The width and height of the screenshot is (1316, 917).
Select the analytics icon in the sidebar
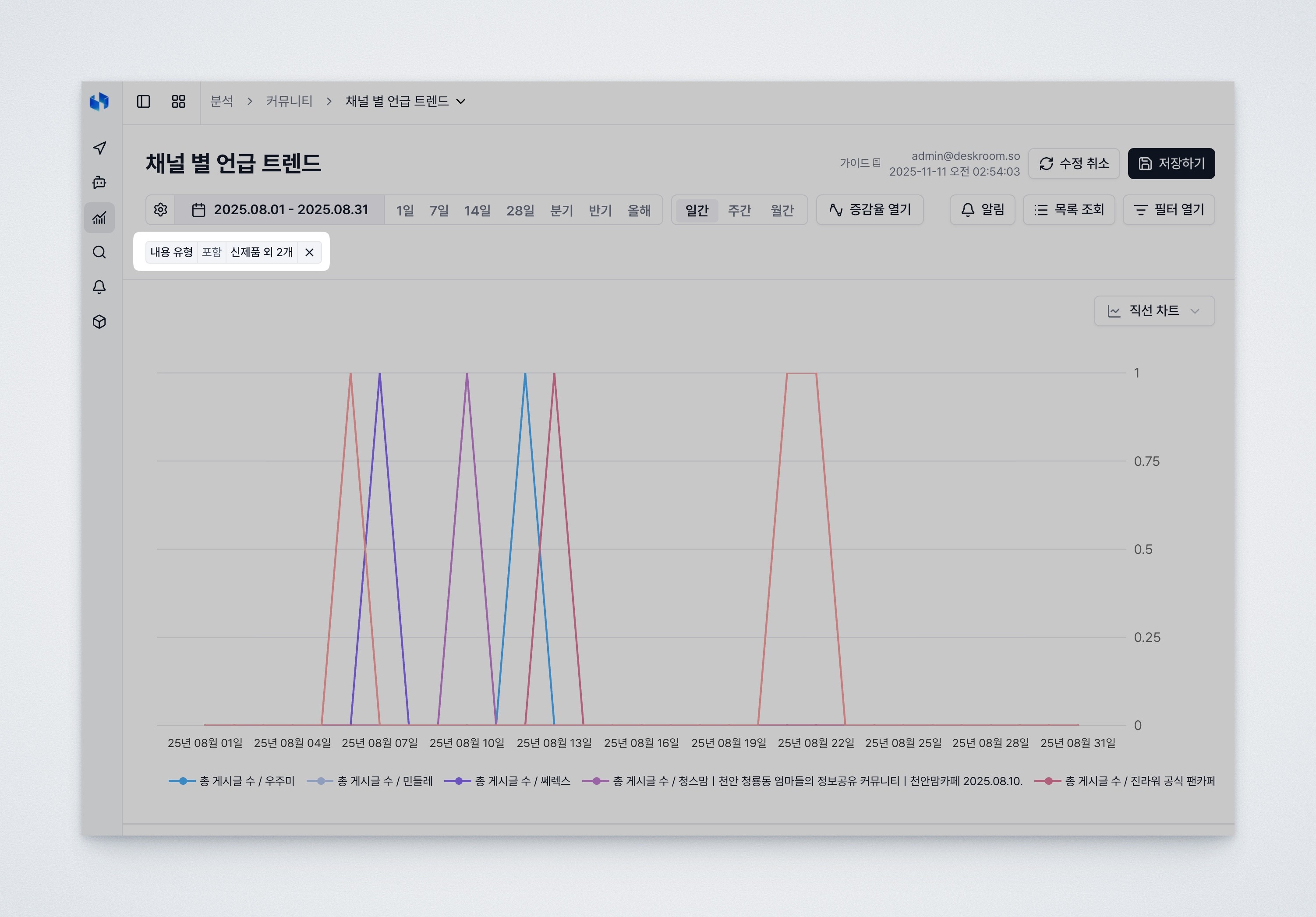[99, 218]
